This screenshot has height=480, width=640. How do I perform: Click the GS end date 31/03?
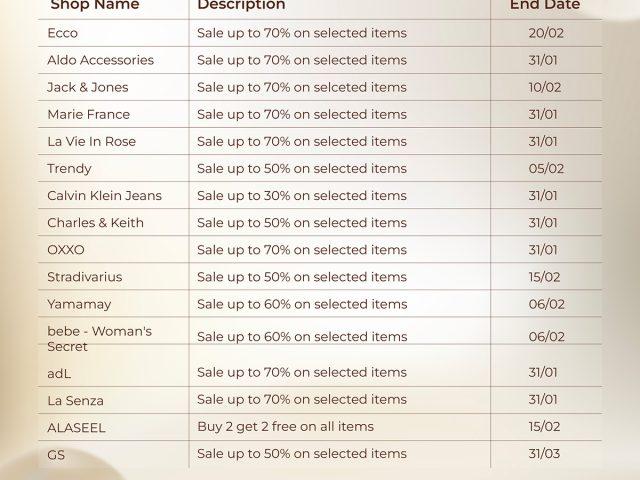click(546, 453)
